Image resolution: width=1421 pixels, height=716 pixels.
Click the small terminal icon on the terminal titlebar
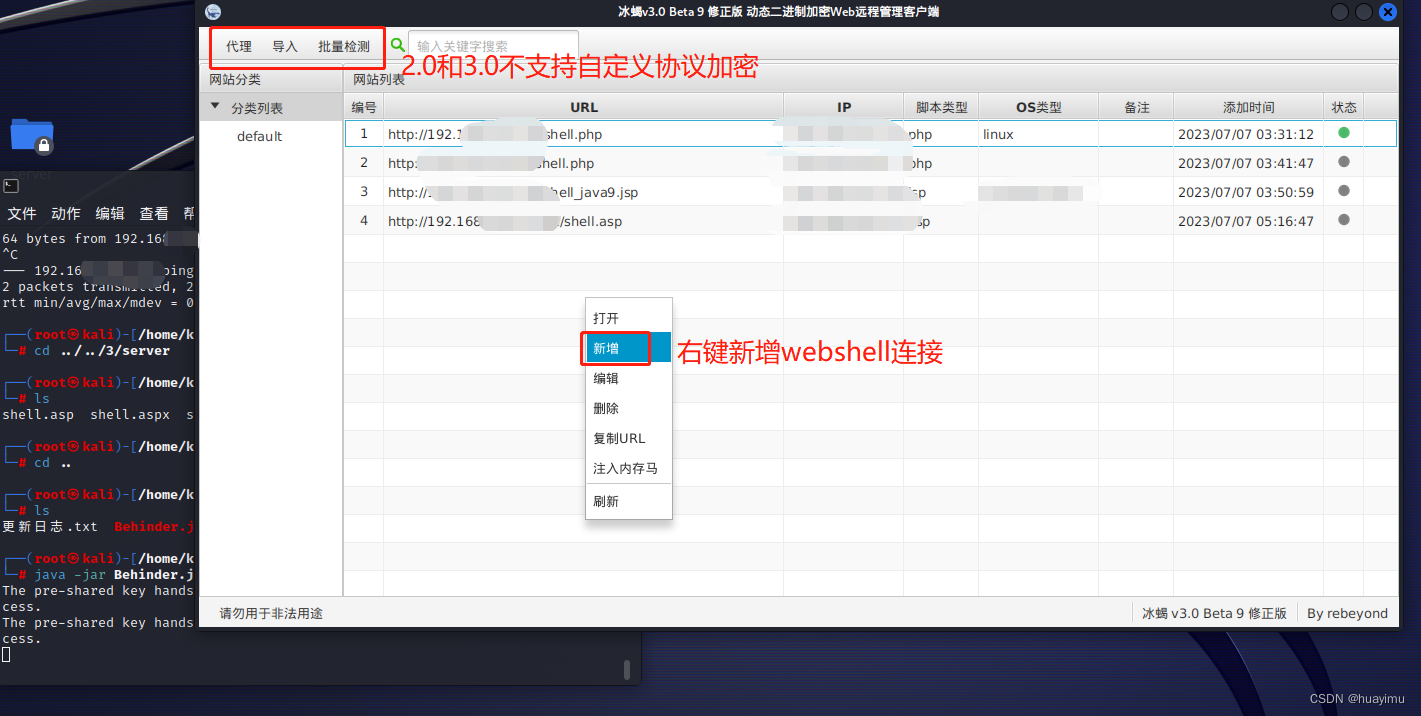pos(10,185)
